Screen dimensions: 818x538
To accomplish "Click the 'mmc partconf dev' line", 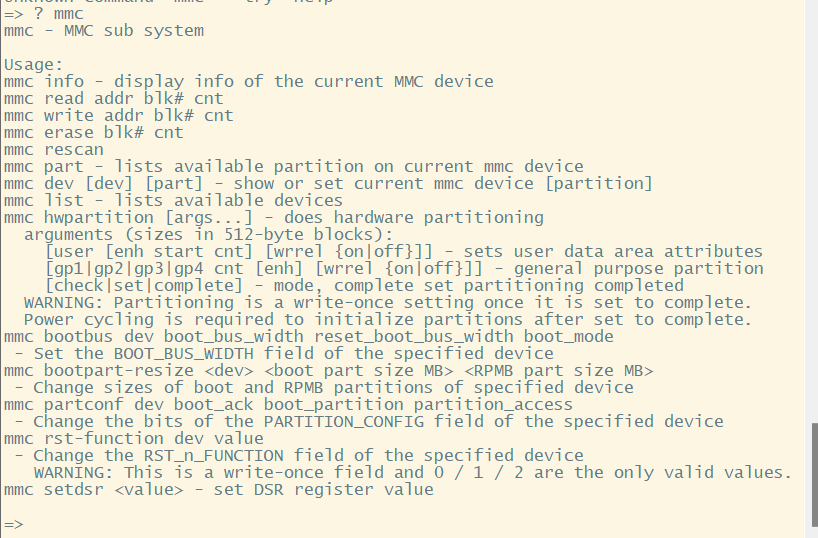I will point(288,404).
